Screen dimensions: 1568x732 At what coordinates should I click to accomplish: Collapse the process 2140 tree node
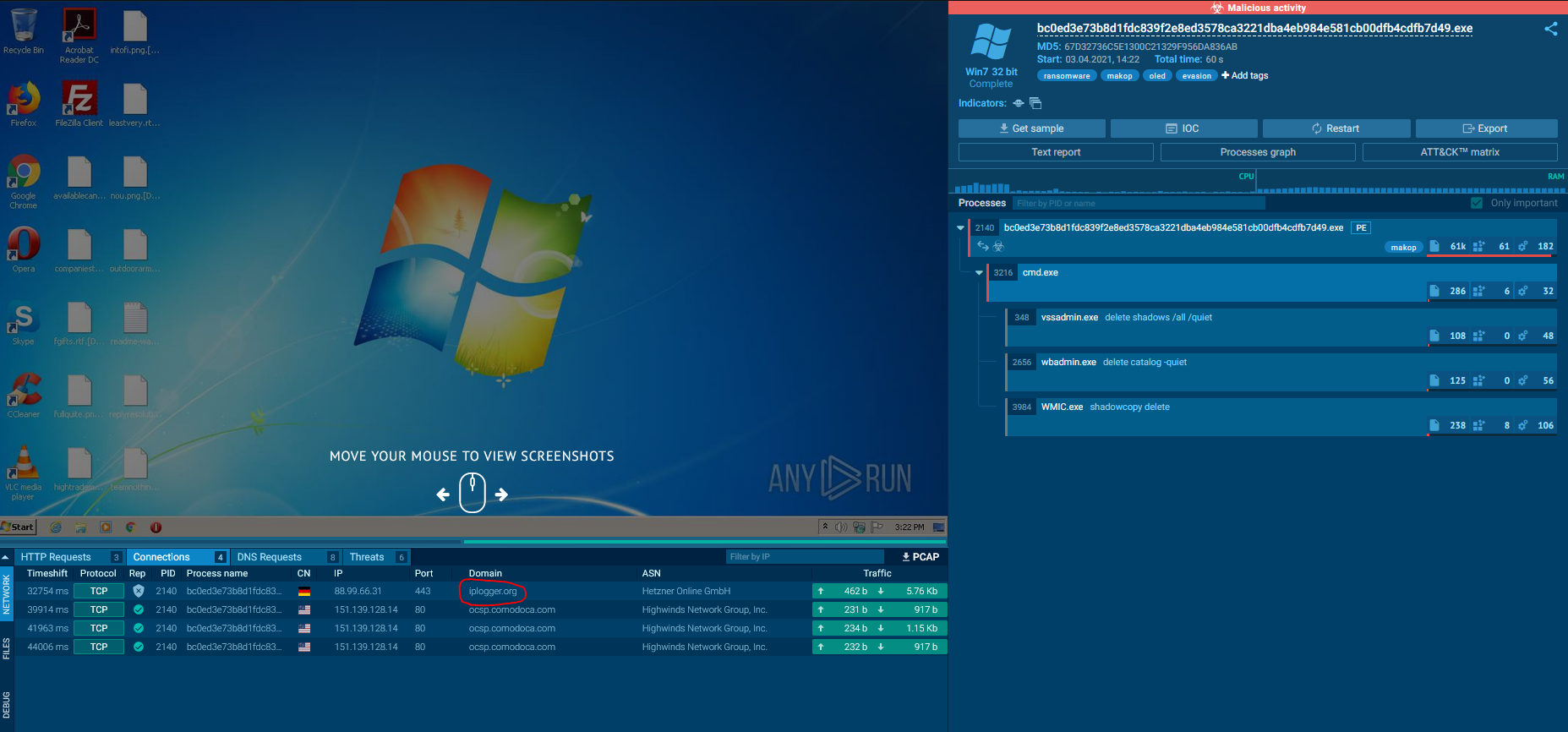click(960, 227)
